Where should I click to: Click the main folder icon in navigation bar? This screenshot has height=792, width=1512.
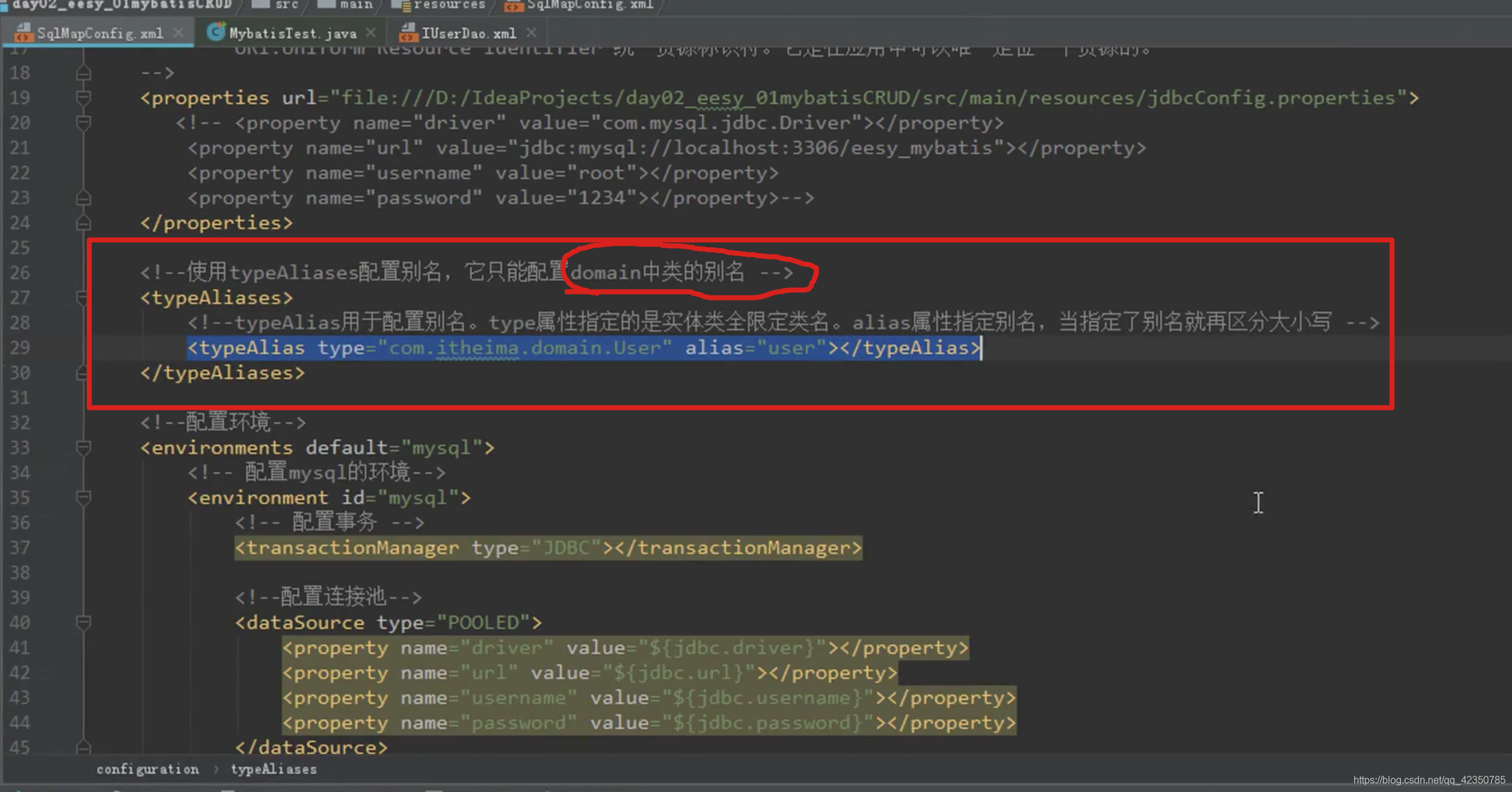326,4
